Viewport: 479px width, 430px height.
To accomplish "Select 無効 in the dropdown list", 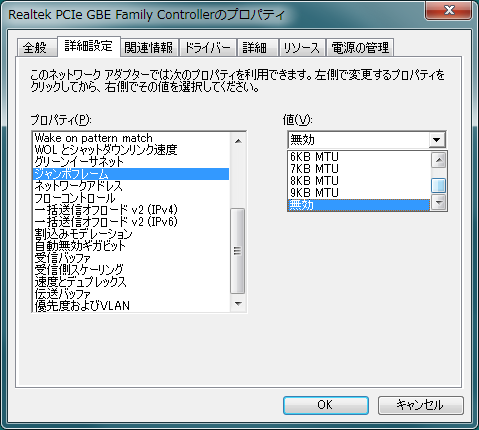I will click(x=358, y=205).
